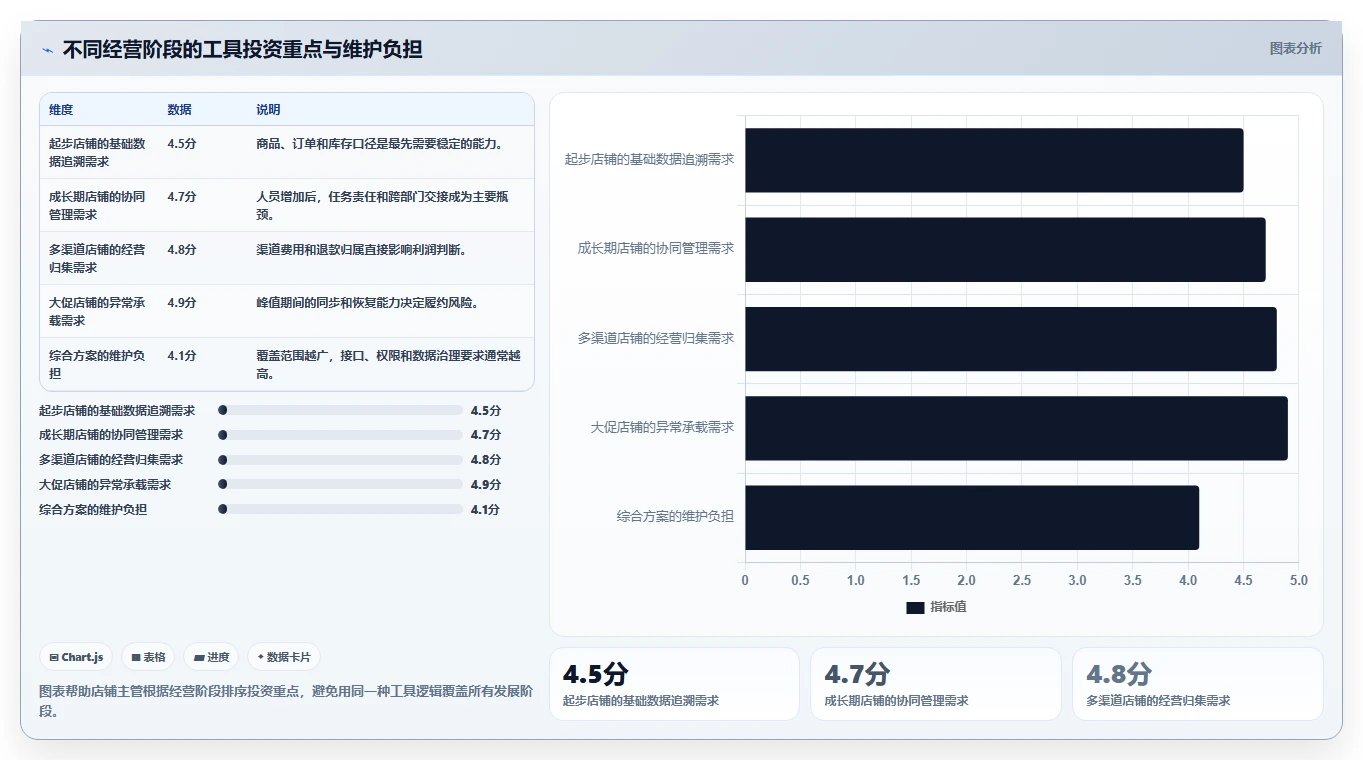1363x760 pixels.
Task: Click the 0 tick on the chart's x-axis
Action: coord(745,580)
